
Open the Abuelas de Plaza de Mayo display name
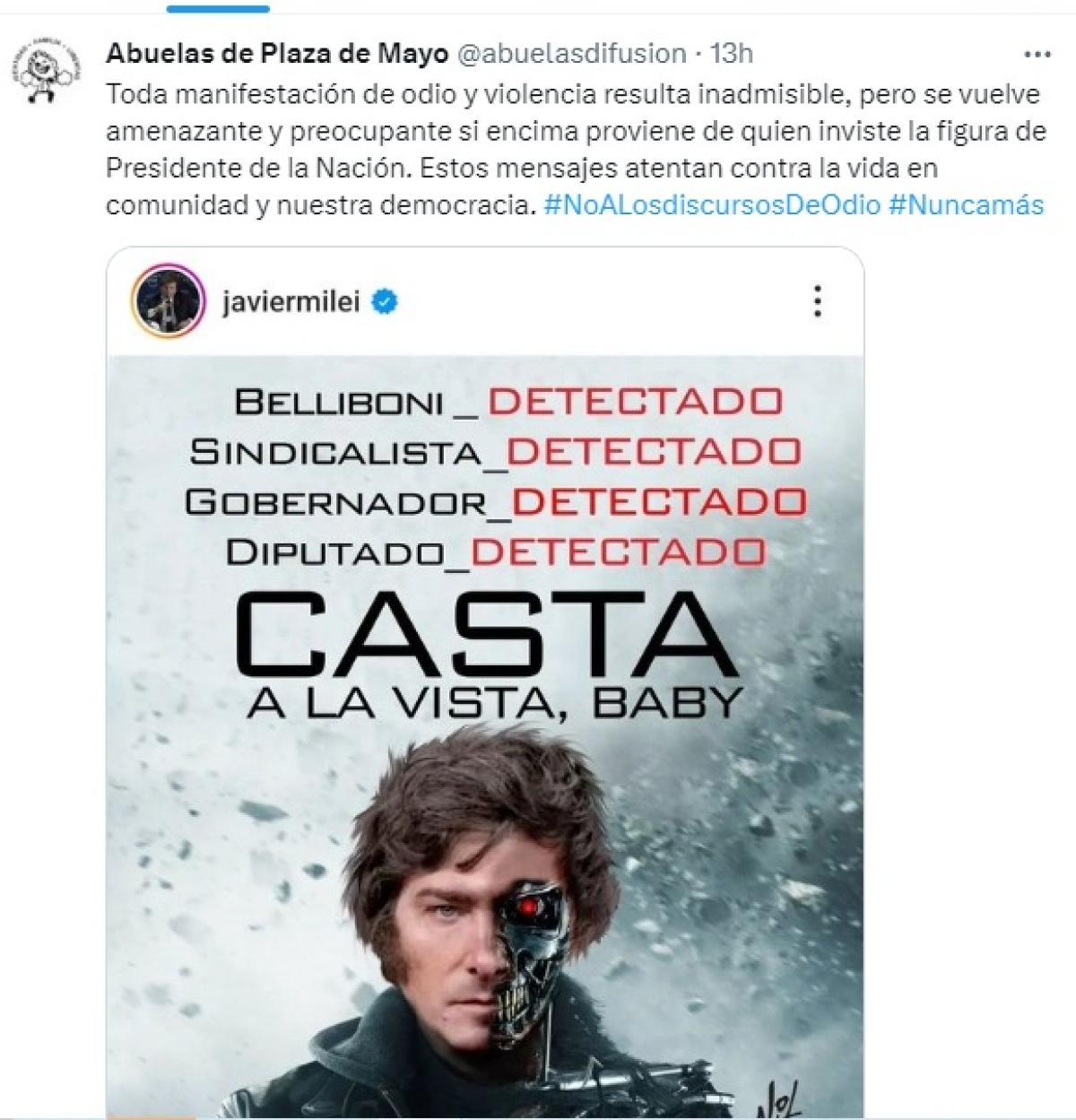pos(277,54)
